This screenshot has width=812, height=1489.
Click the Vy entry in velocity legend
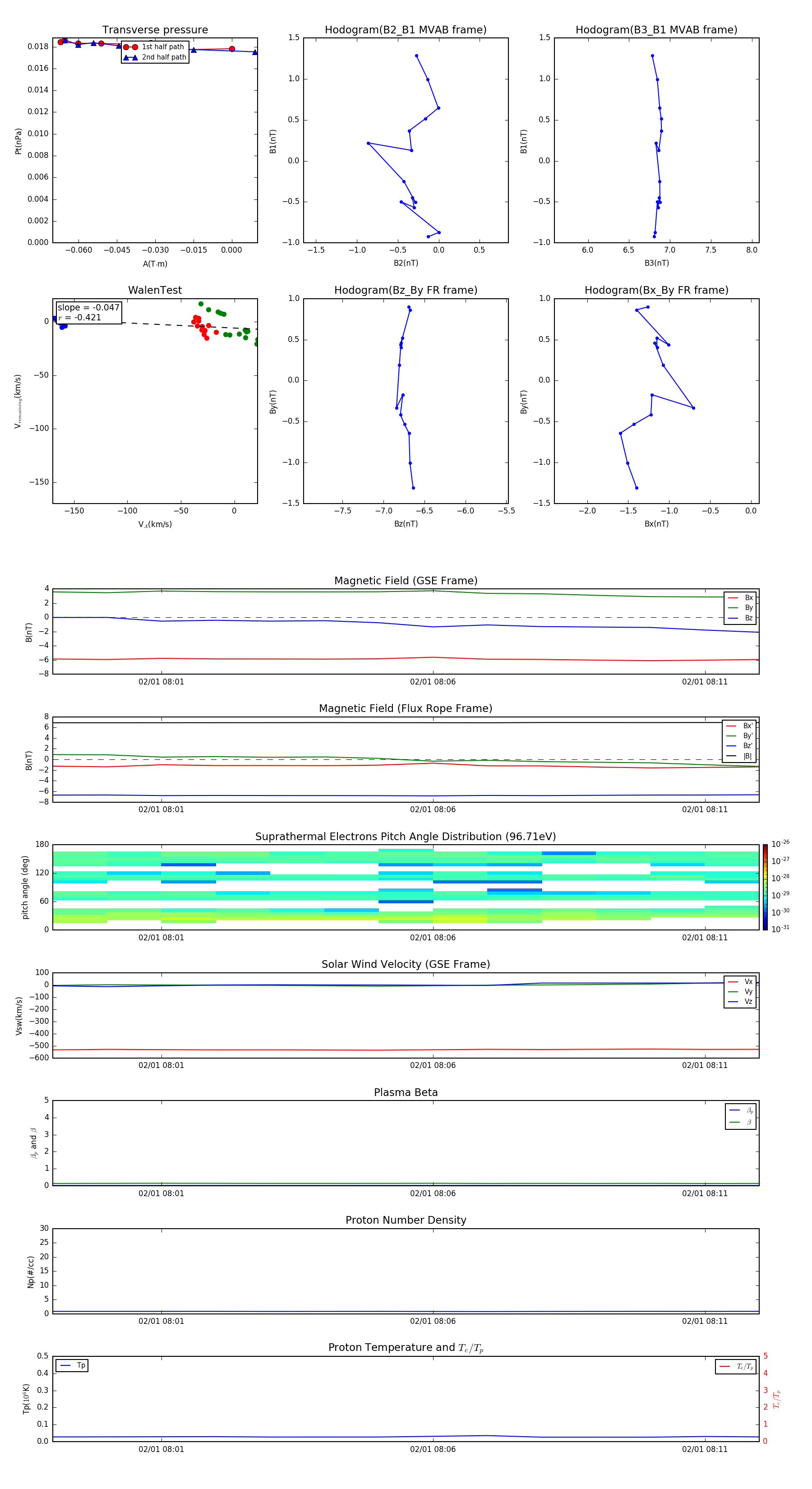pyautogui.click(x=740, y=991)
